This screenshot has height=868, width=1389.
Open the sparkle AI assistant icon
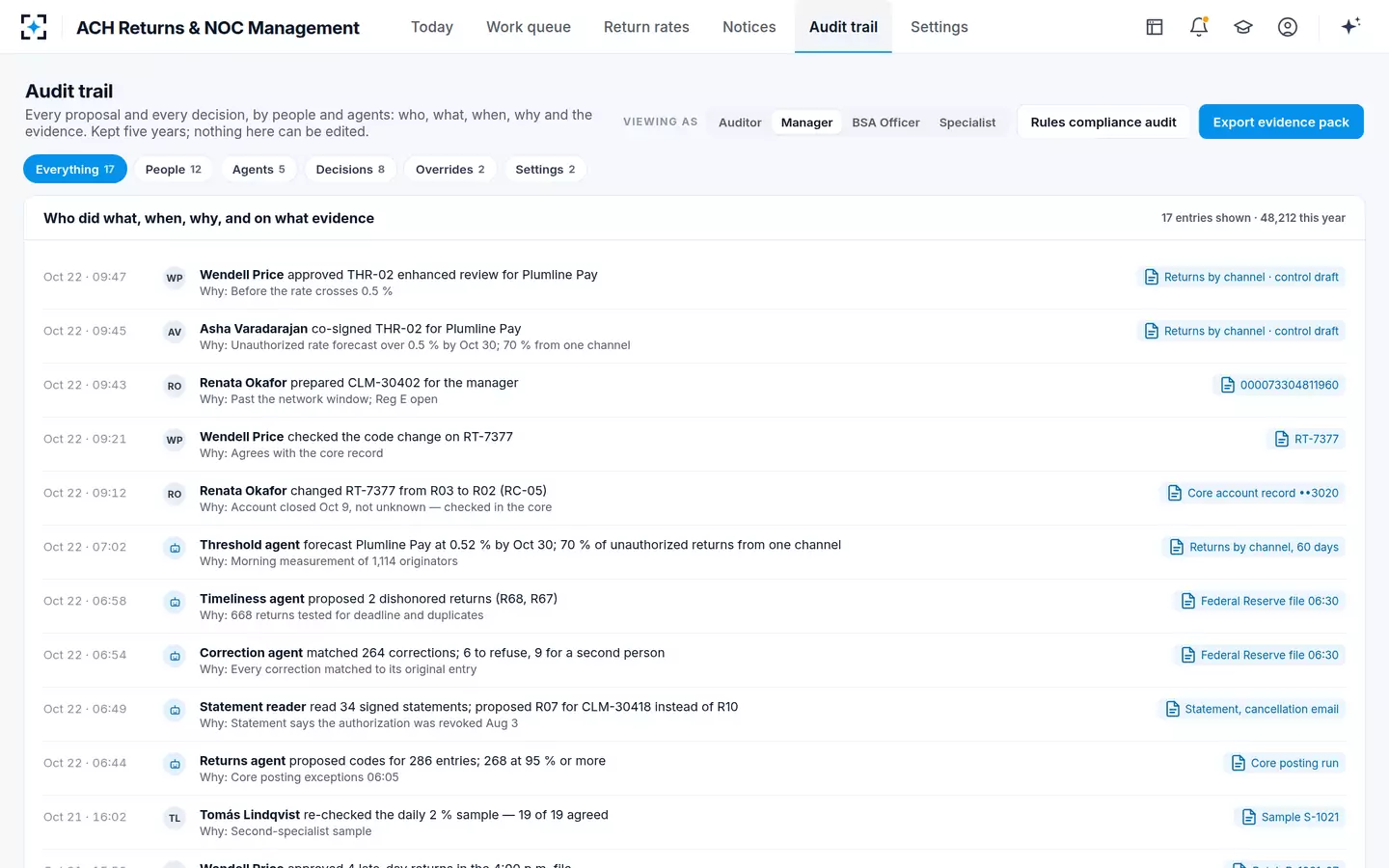(x=1350, y=26)
